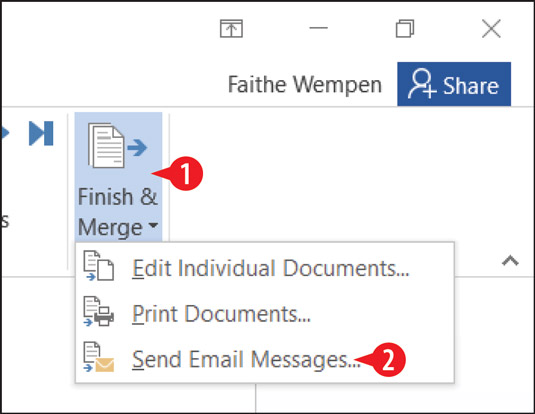The width and height of the screenshot is (535, 414).
Task: Open Faithe Wempen account name
Action: (305, 84)
